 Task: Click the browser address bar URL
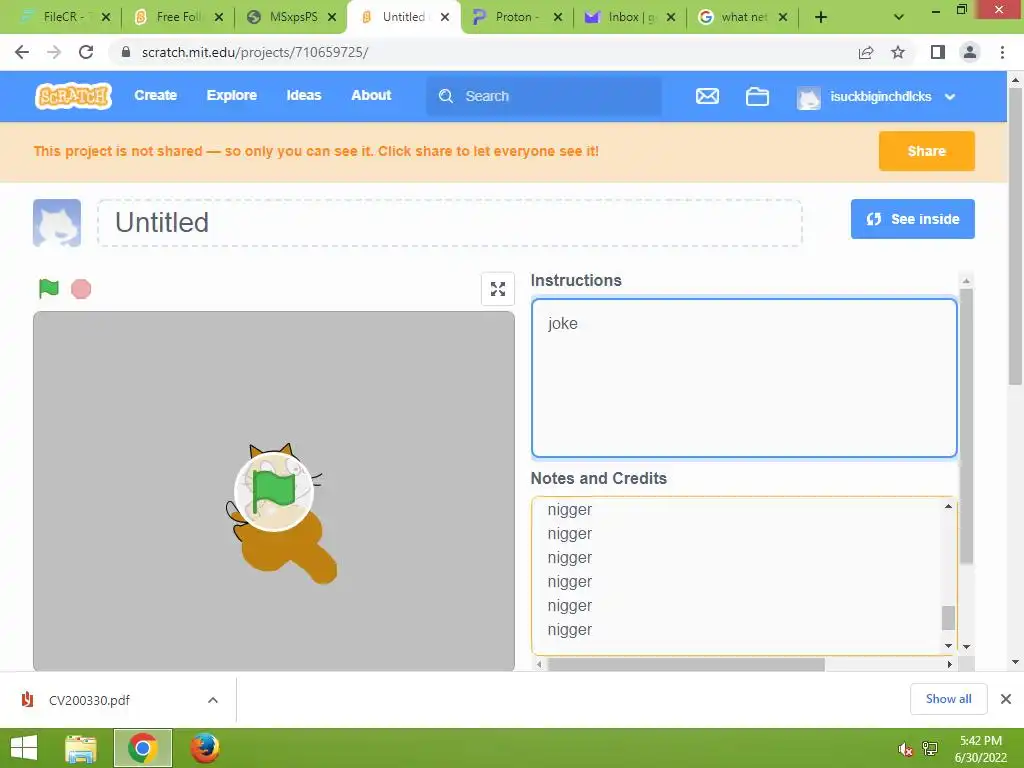tap(255, 52)
